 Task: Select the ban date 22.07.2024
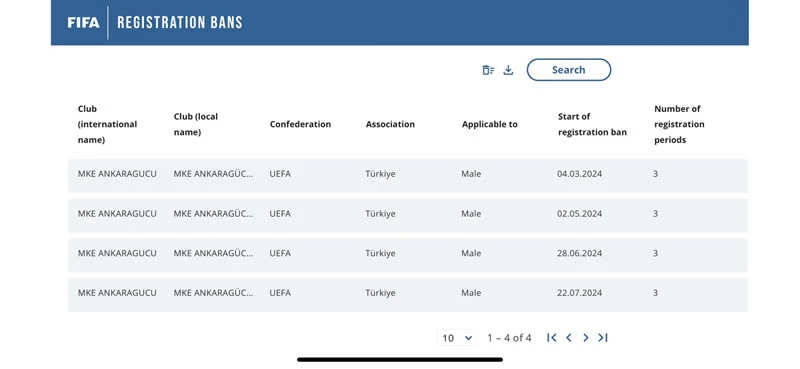coord(579,293)
